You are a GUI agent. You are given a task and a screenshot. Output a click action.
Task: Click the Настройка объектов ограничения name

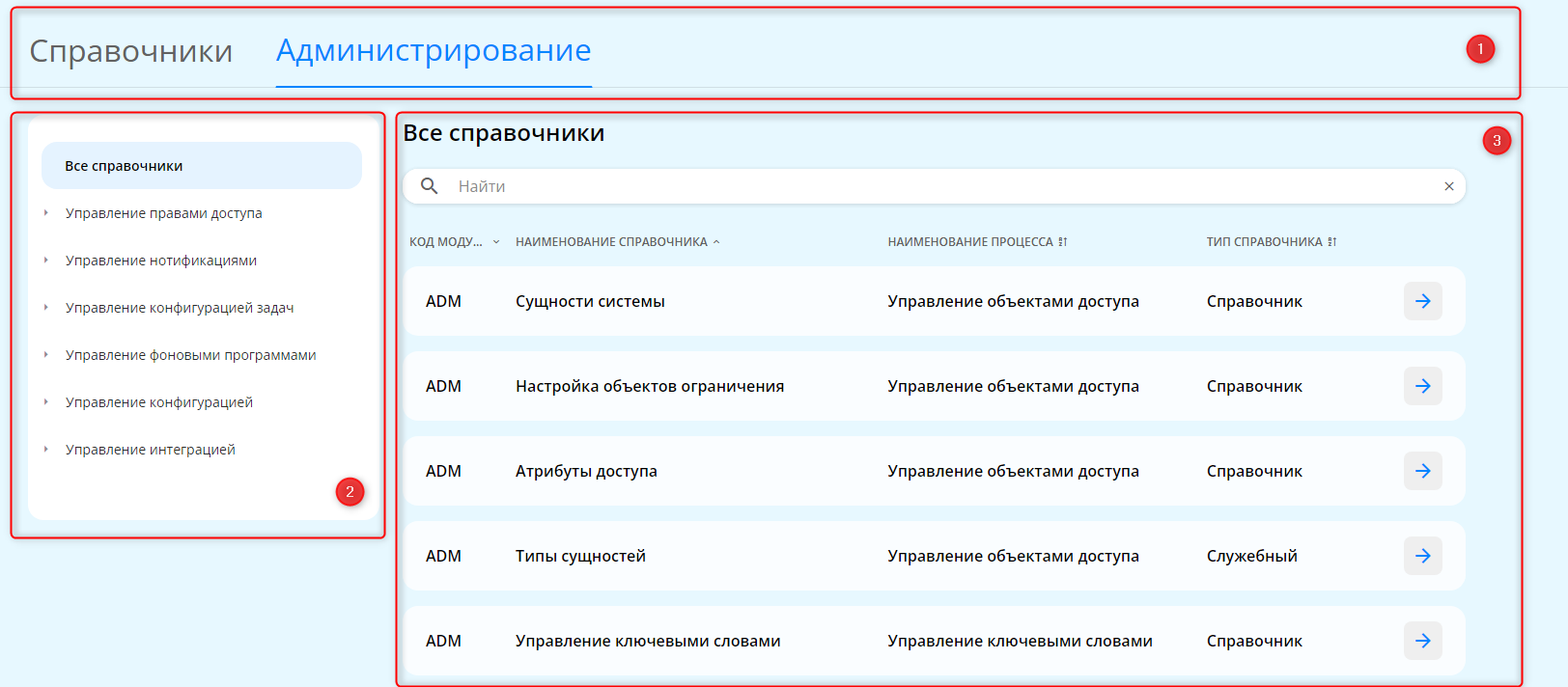click(x=650, y=386)
